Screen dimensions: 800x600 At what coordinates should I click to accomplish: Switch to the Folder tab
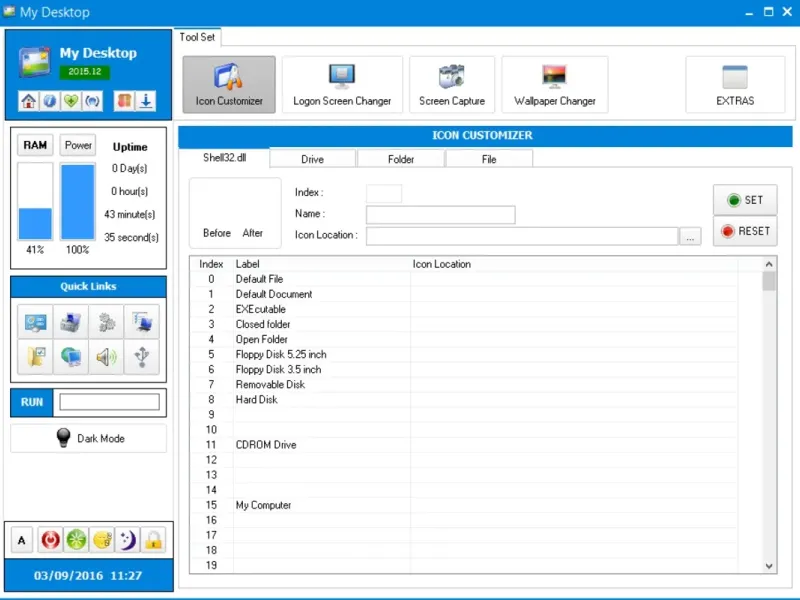click(400, 159)
